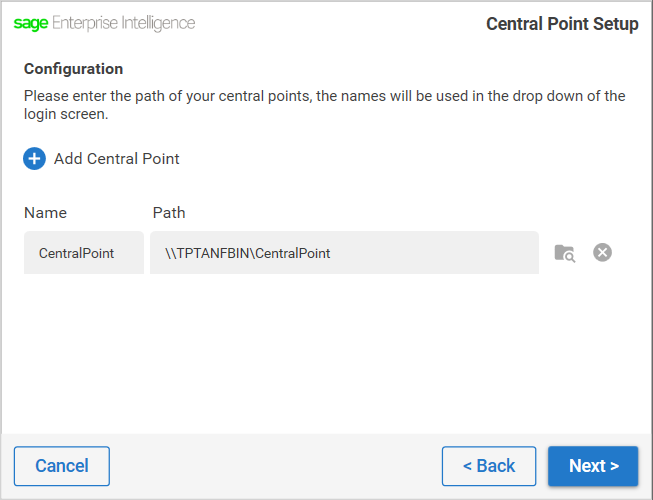Click the Enterprise Intelligence product name
Viewport: 653px width, 500px height.
(124, 23)
